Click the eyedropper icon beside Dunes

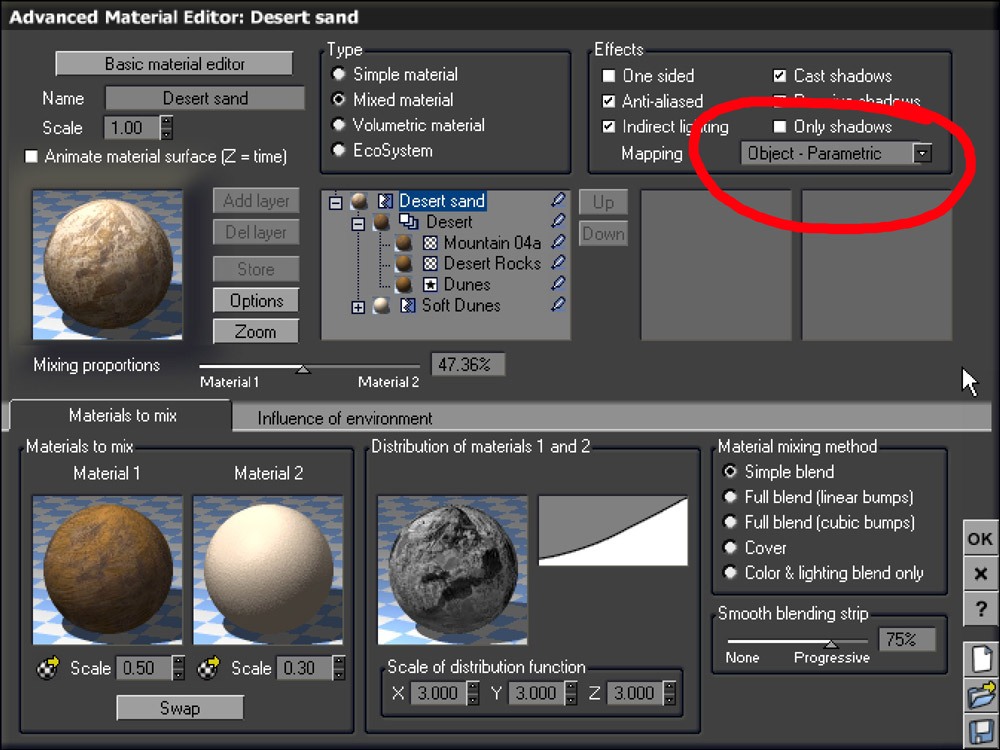pos(558,284)
